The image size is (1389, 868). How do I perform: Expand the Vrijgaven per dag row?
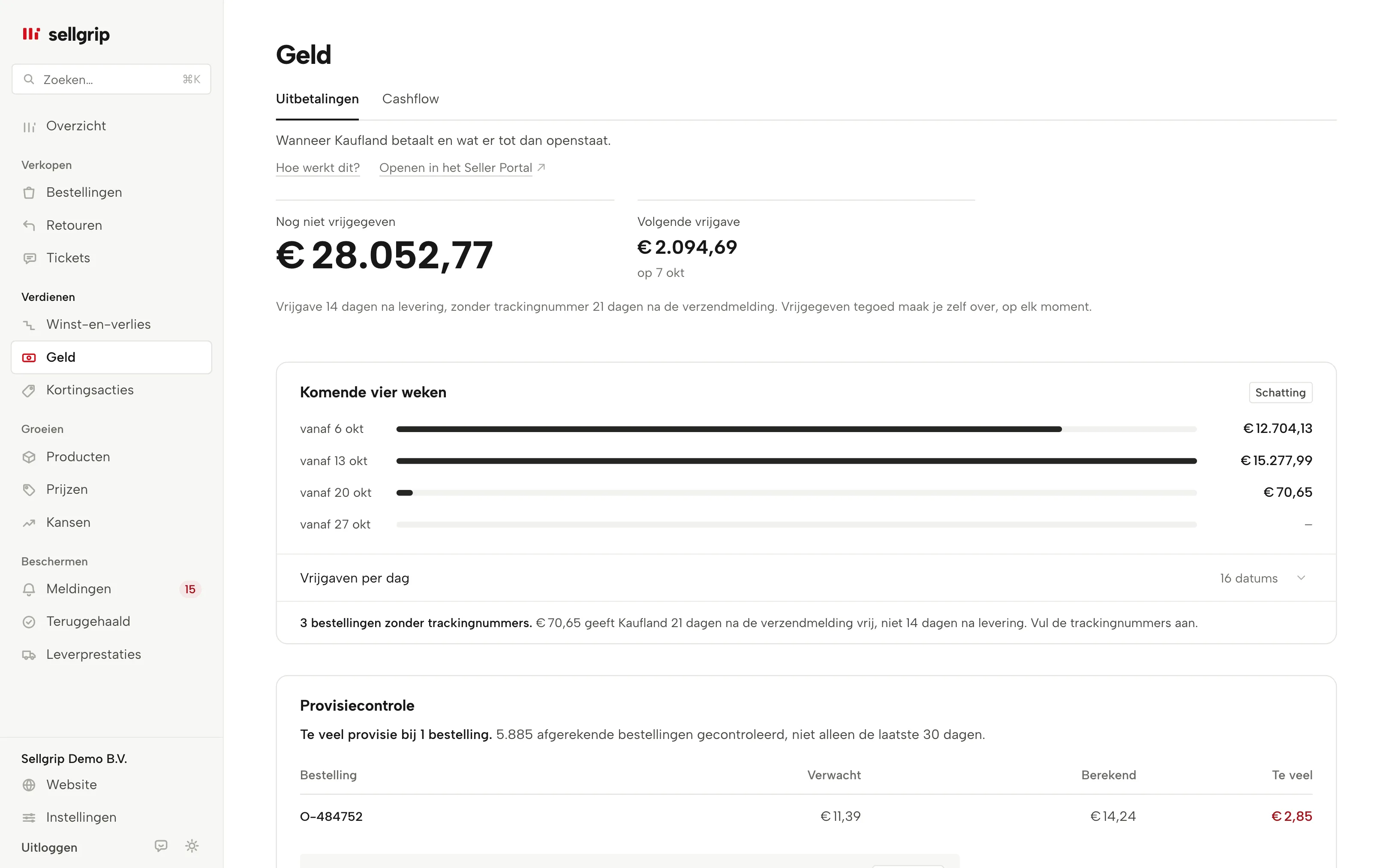(806, 578)
